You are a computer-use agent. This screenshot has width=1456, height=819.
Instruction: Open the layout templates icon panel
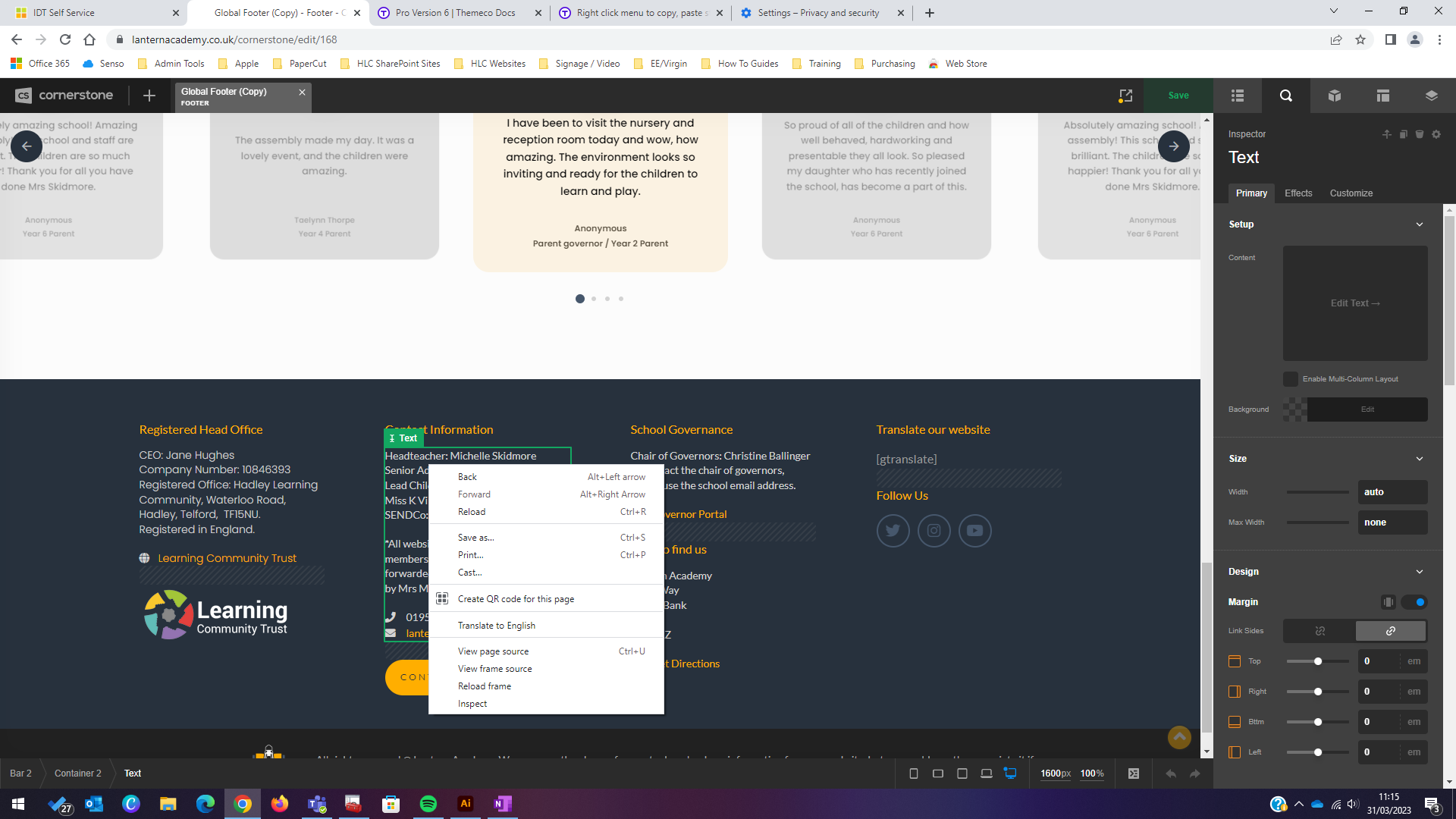pyautogui.click(x=1383, y=96)
